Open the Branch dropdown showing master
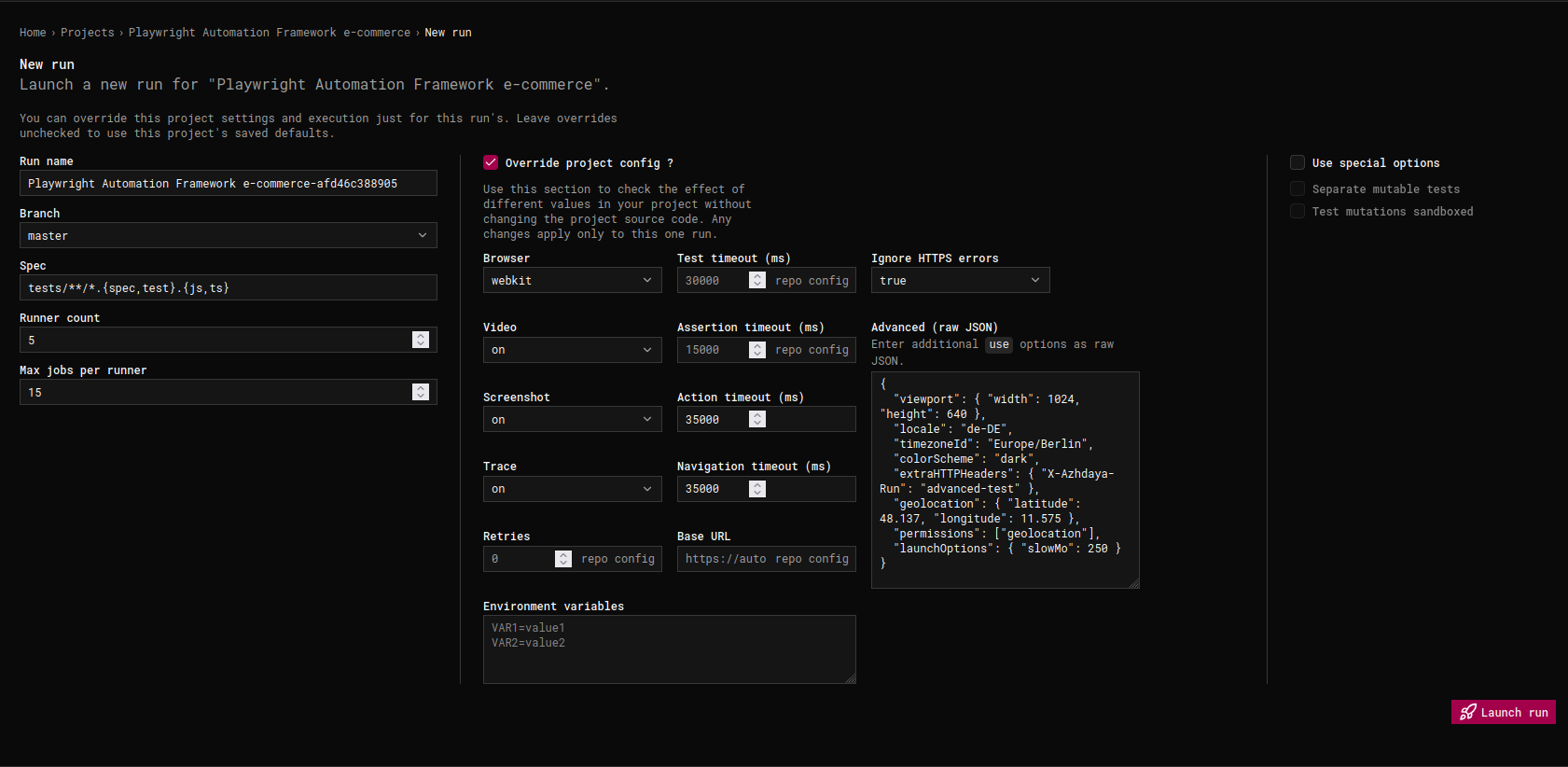Viewport: 1568px width, 767px height. tap(229, 235)
